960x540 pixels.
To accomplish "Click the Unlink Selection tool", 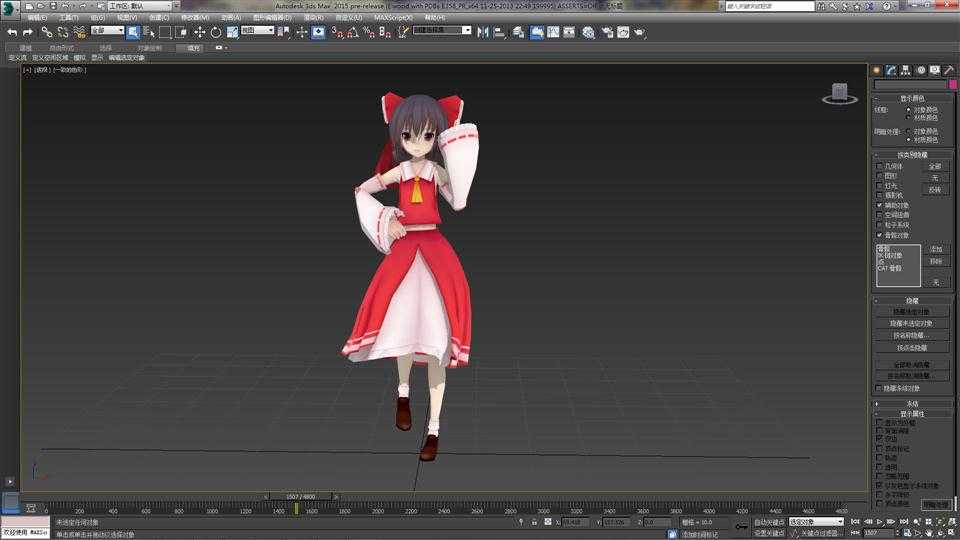I will 63,32.
